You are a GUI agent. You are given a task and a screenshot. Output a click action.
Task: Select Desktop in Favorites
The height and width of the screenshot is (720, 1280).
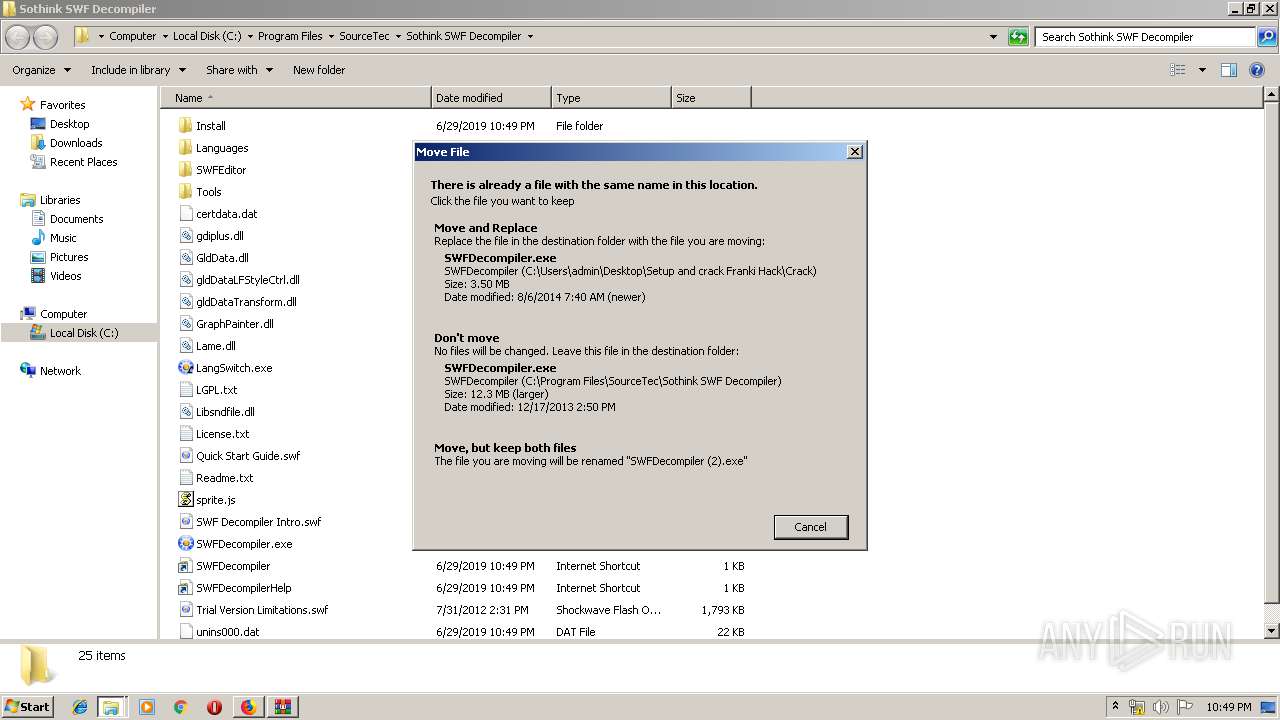(x=69, y=124)
